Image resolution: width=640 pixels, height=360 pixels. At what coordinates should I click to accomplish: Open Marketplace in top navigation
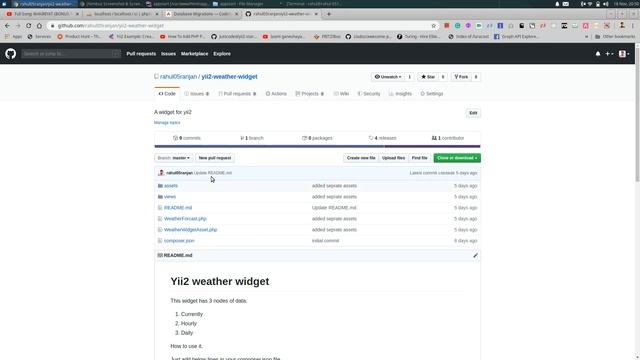[x=194, y=53]
